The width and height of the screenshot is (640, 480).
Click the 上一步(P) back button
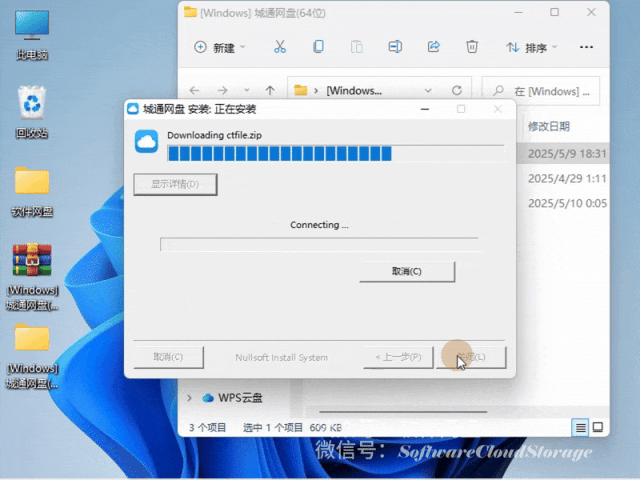click(x=398, y=357)
